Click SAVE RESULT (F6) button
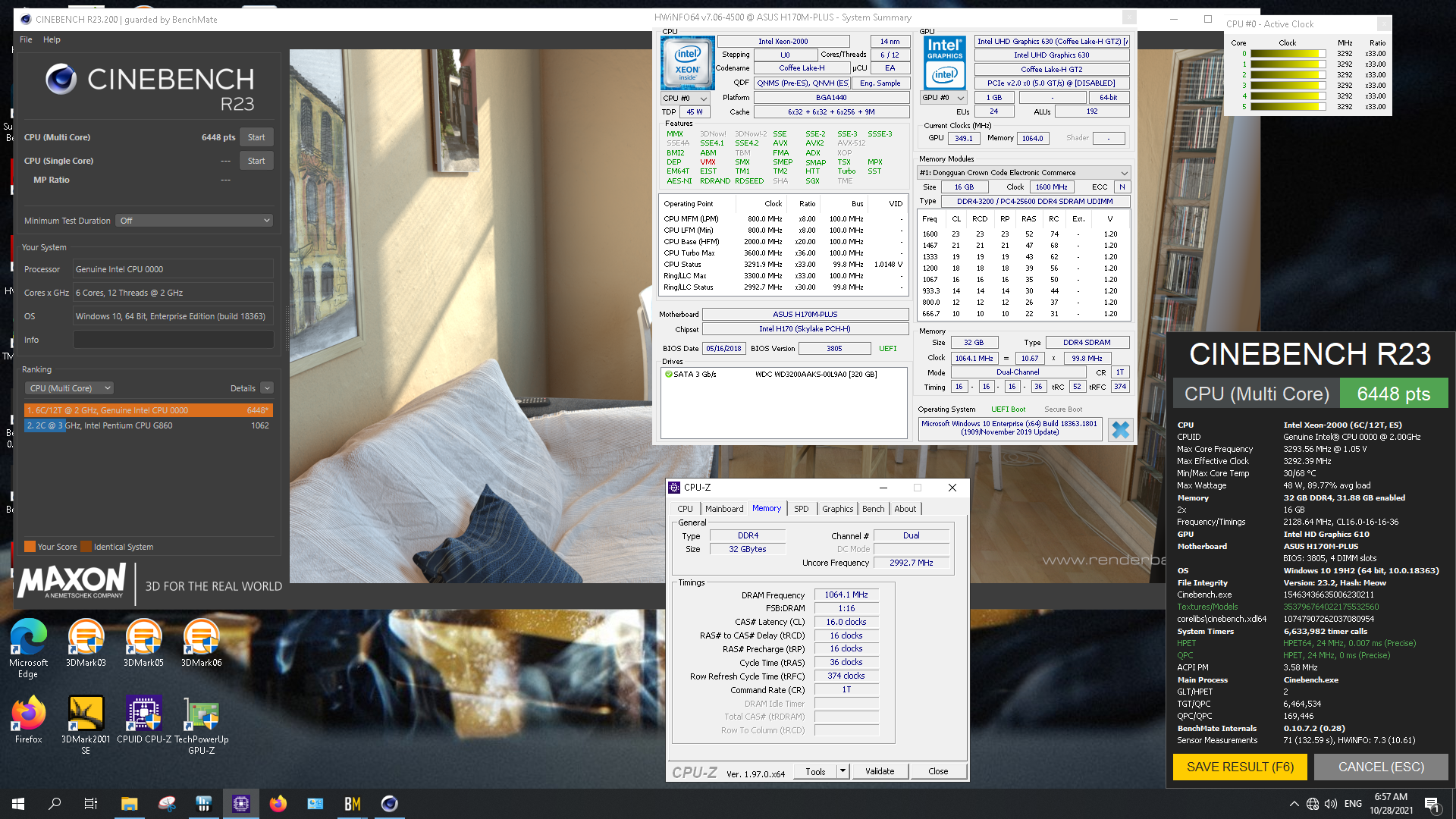Screen dimensions: 1456x819 (x=1240, y=767)
